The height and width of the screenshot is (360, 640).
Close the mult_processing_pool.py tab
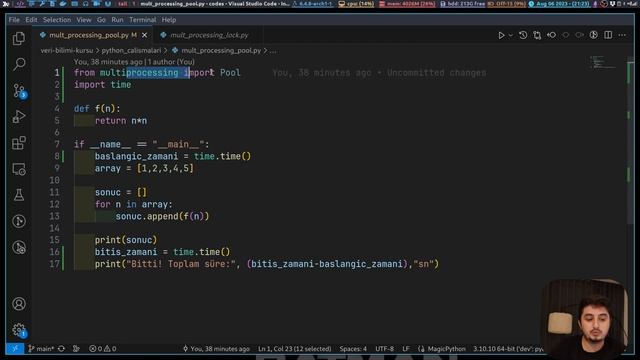point(144,35)
